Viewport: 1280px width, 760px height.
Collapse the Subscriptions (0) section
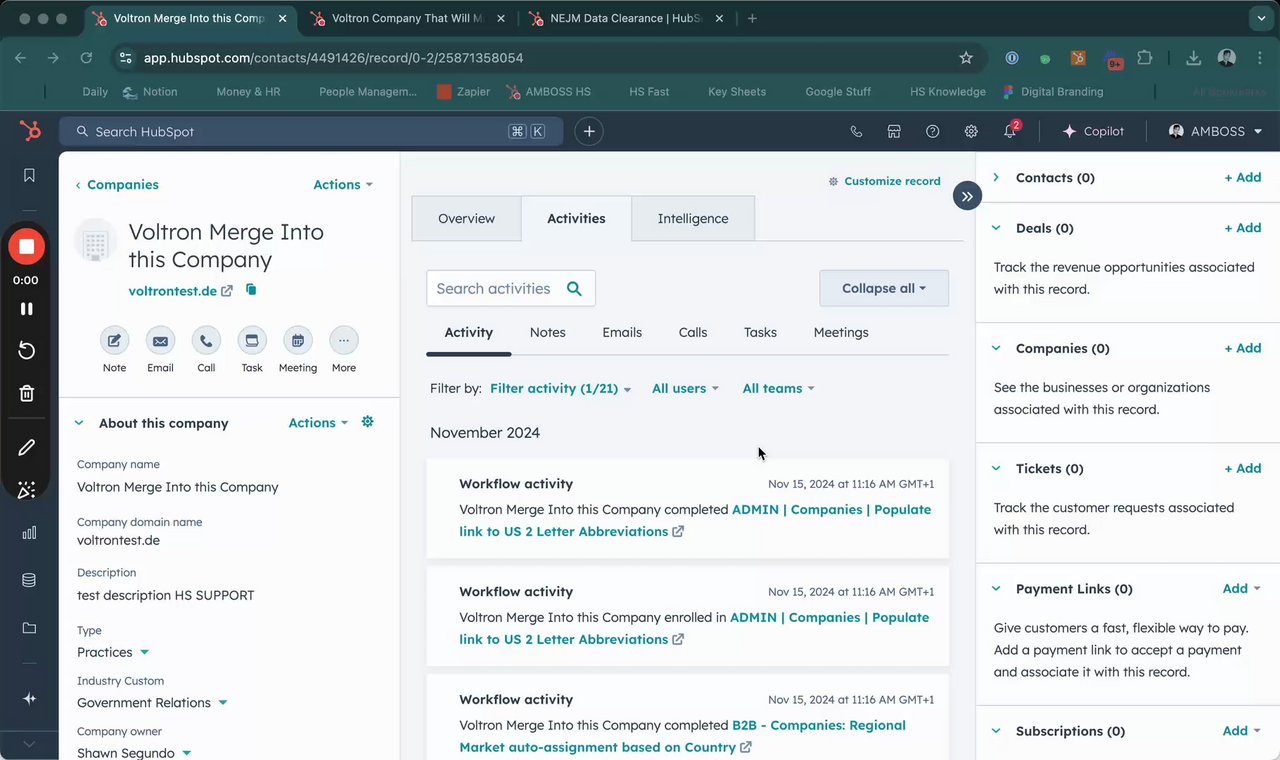[996, 731]
